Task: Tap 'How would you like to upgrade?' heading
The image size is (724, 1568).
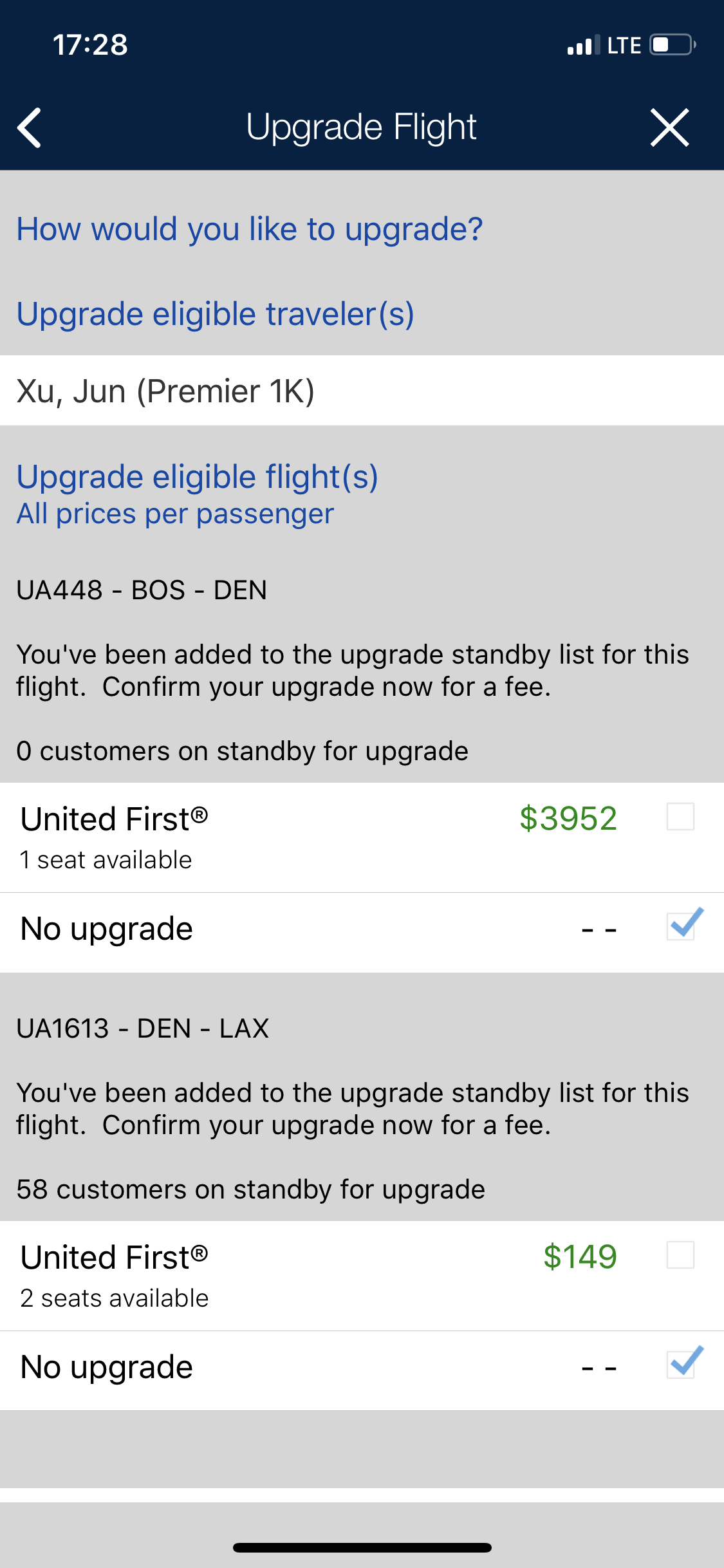Action: point(250,229)
